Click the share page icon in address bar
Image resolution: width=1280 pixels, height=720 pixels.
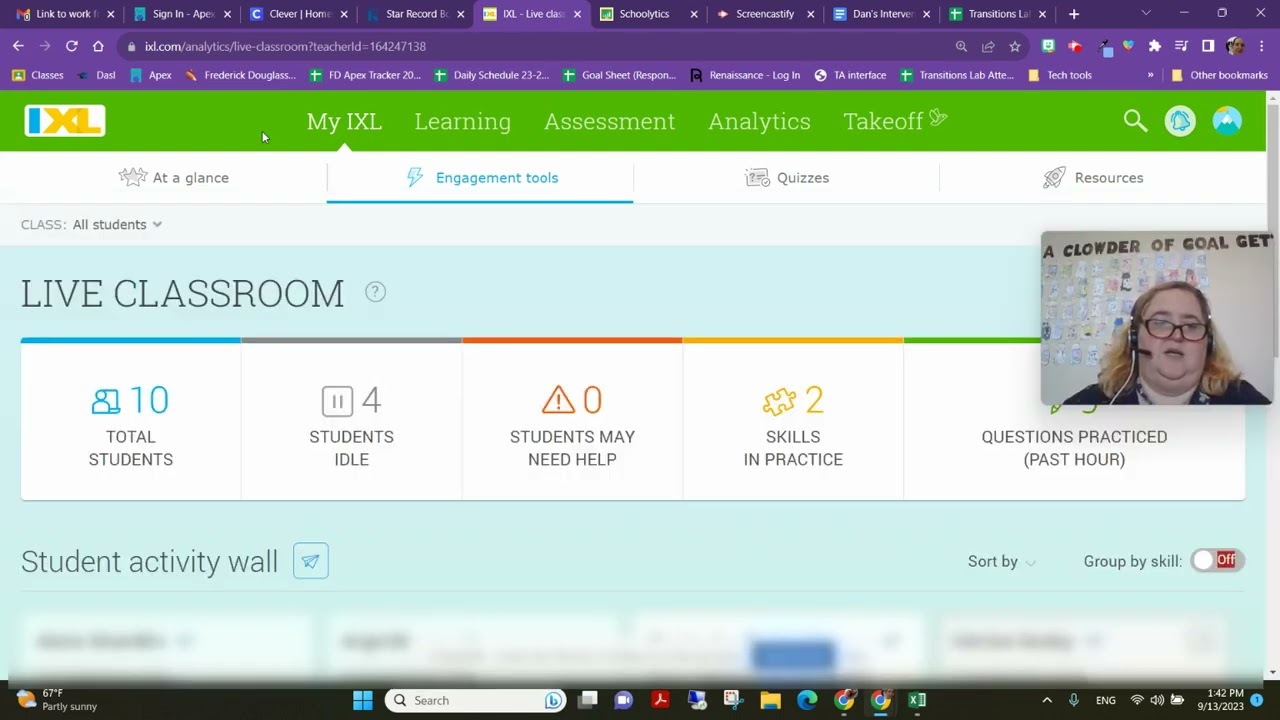pos(988,46)
